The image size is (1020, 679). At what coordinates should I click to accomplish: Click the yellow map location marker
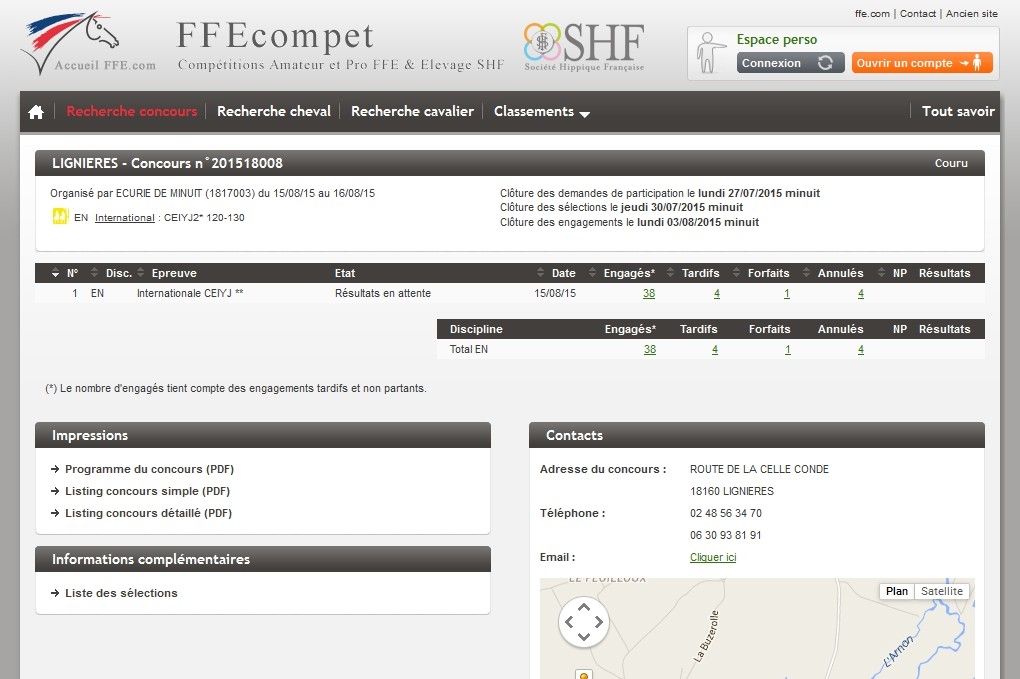pyautogui.click(x=583, y=675)
